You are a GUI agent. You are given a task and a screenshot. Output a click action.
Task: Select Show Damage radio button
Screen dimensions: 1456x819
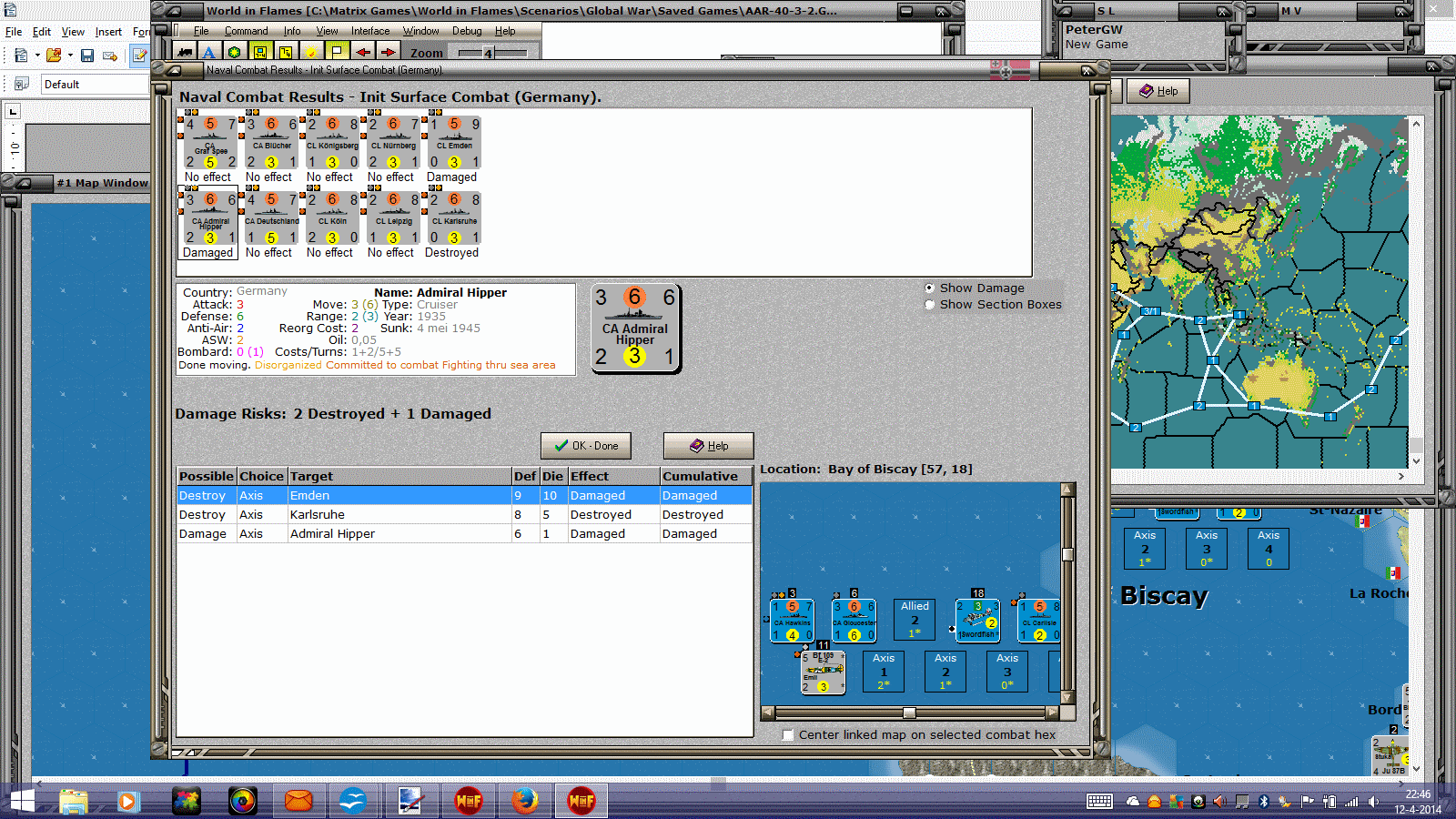pyautogui.click(x=929, y=288)
